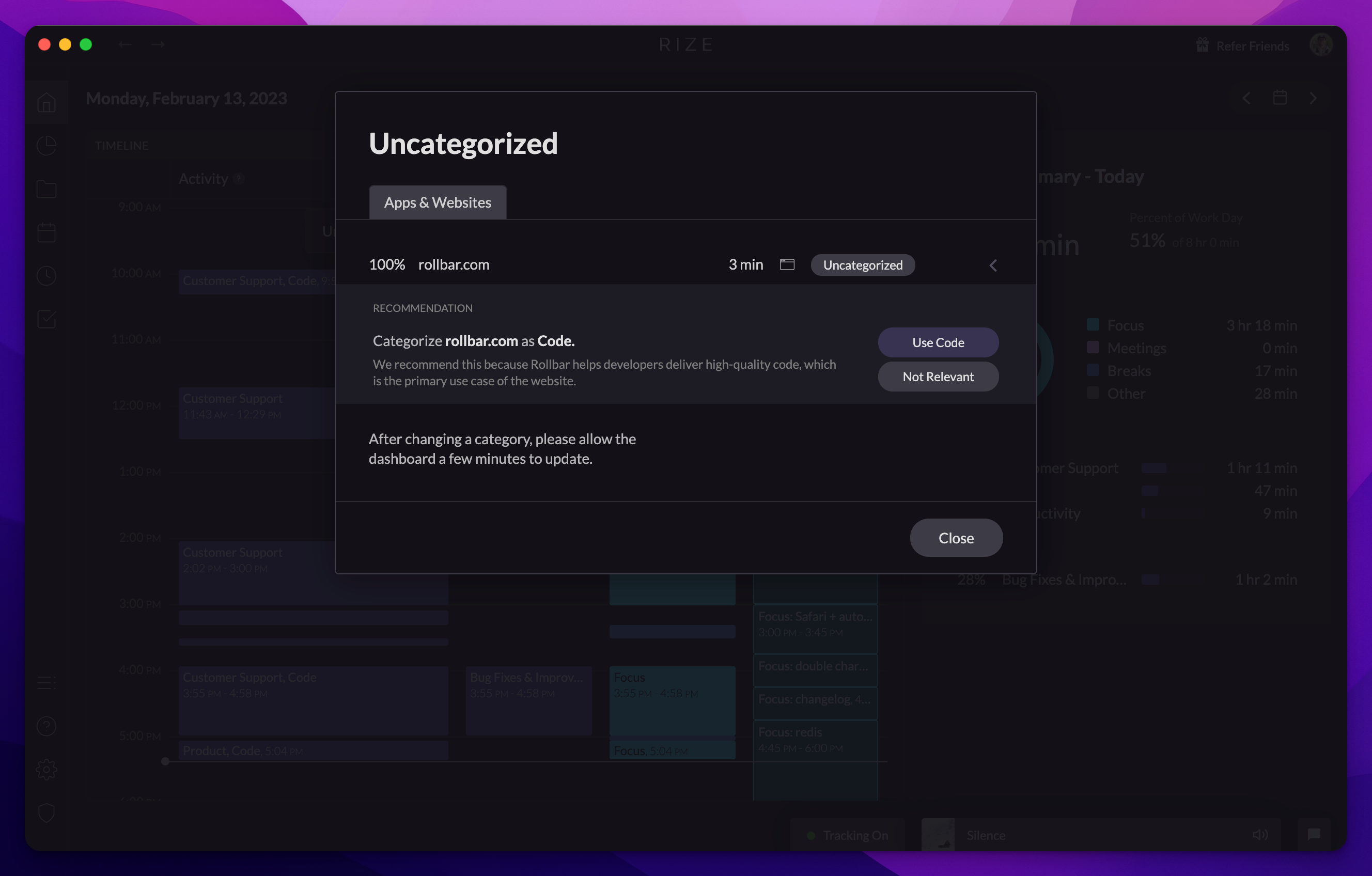The height and width of the screenshot is (876, 1372).
Task: Select the Apps & Websites tab
Action: [x=438, y=202]
